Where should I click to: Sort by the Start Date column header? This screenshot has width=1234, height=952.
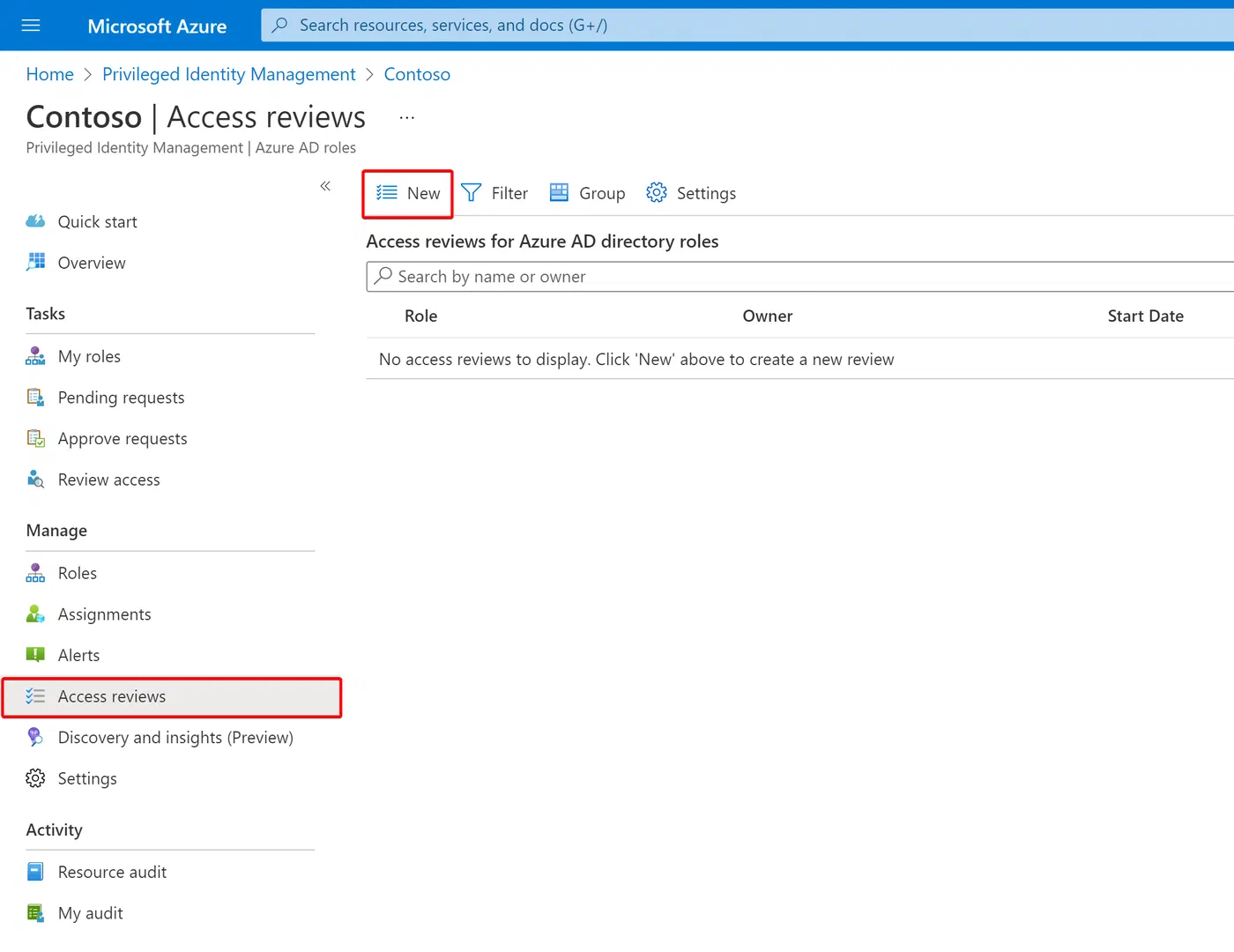1146,316
